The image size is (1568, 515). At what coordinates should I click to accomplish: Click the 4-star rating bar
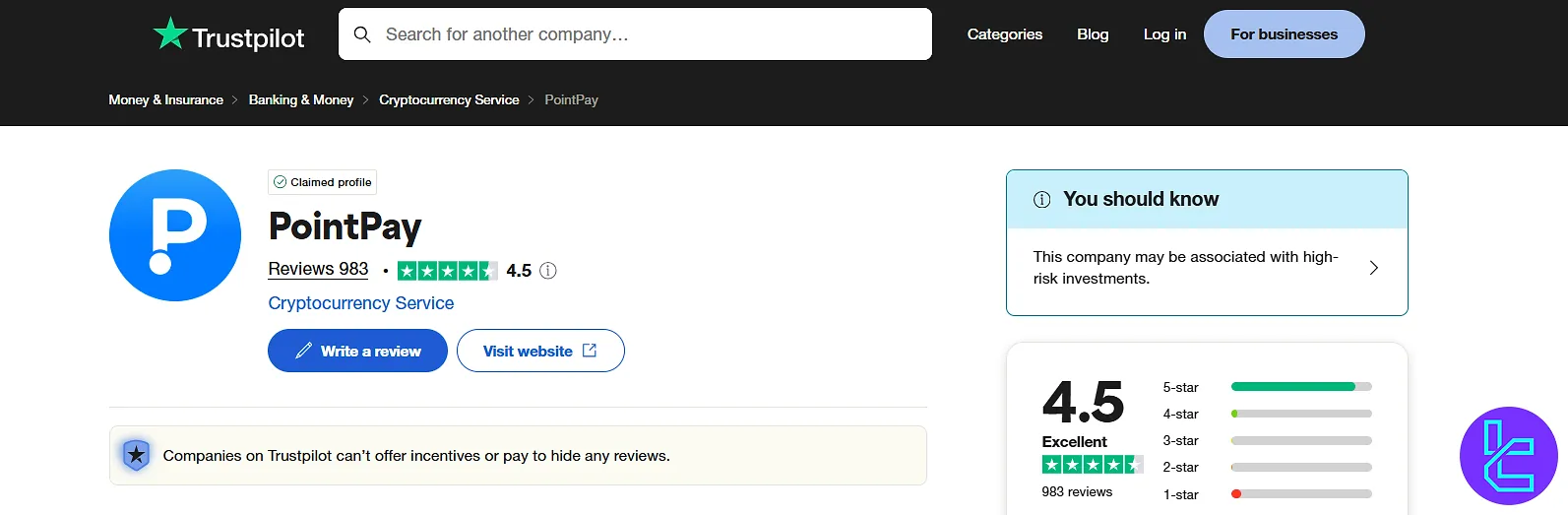coord(1301,414)
